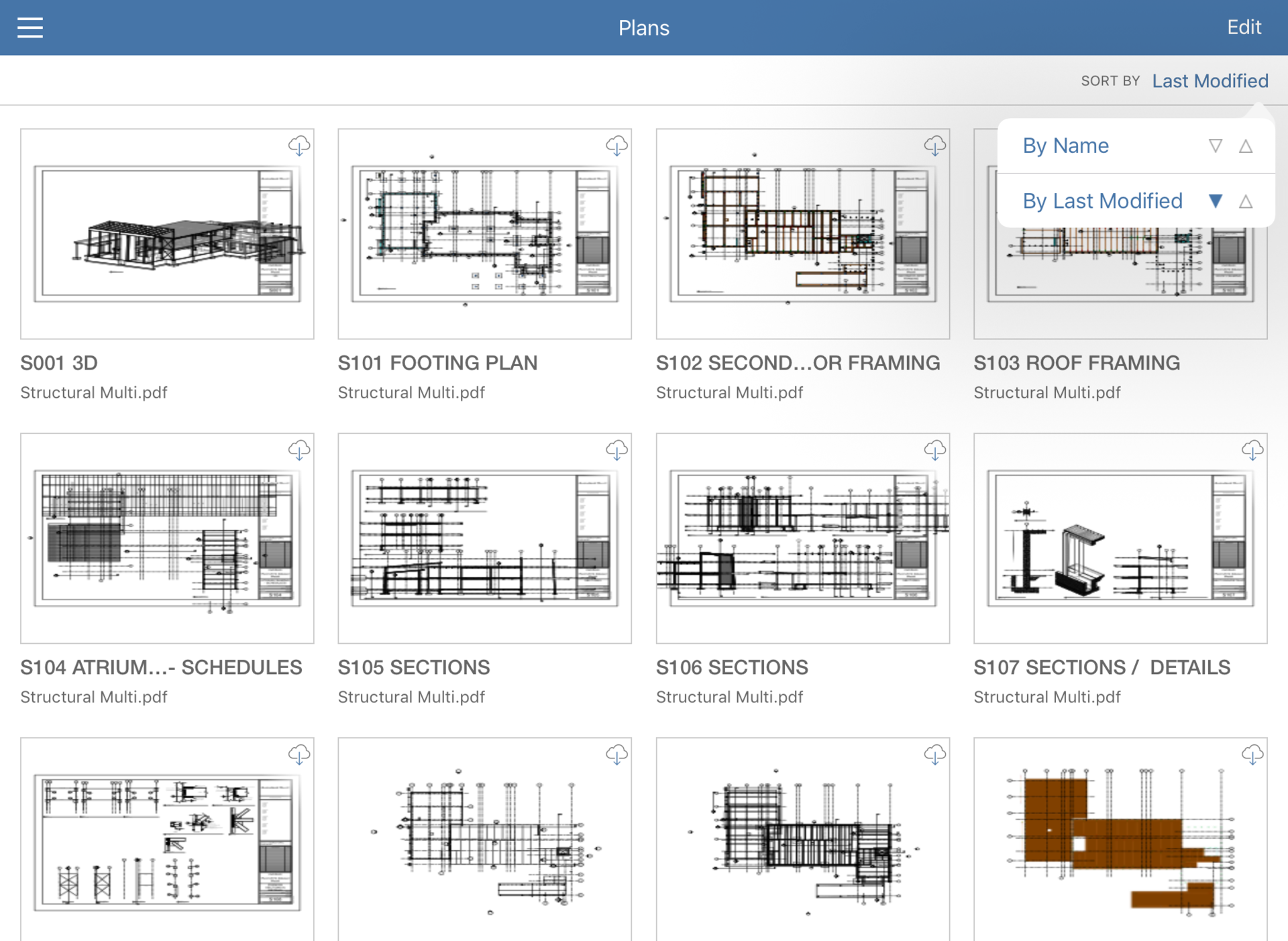Tap the Edit button
The image size is (1288, 941).
pyautogui.click(x=1244, y=27)
